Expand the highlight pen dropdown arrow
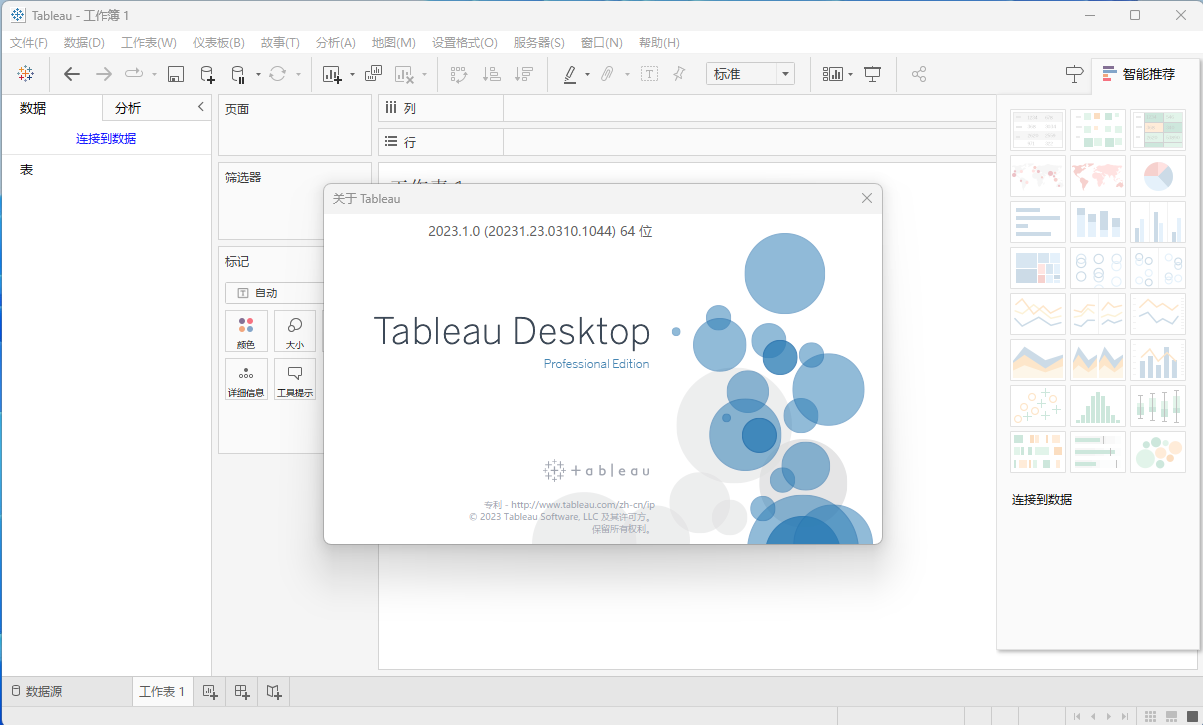 [x=587, y=74]
